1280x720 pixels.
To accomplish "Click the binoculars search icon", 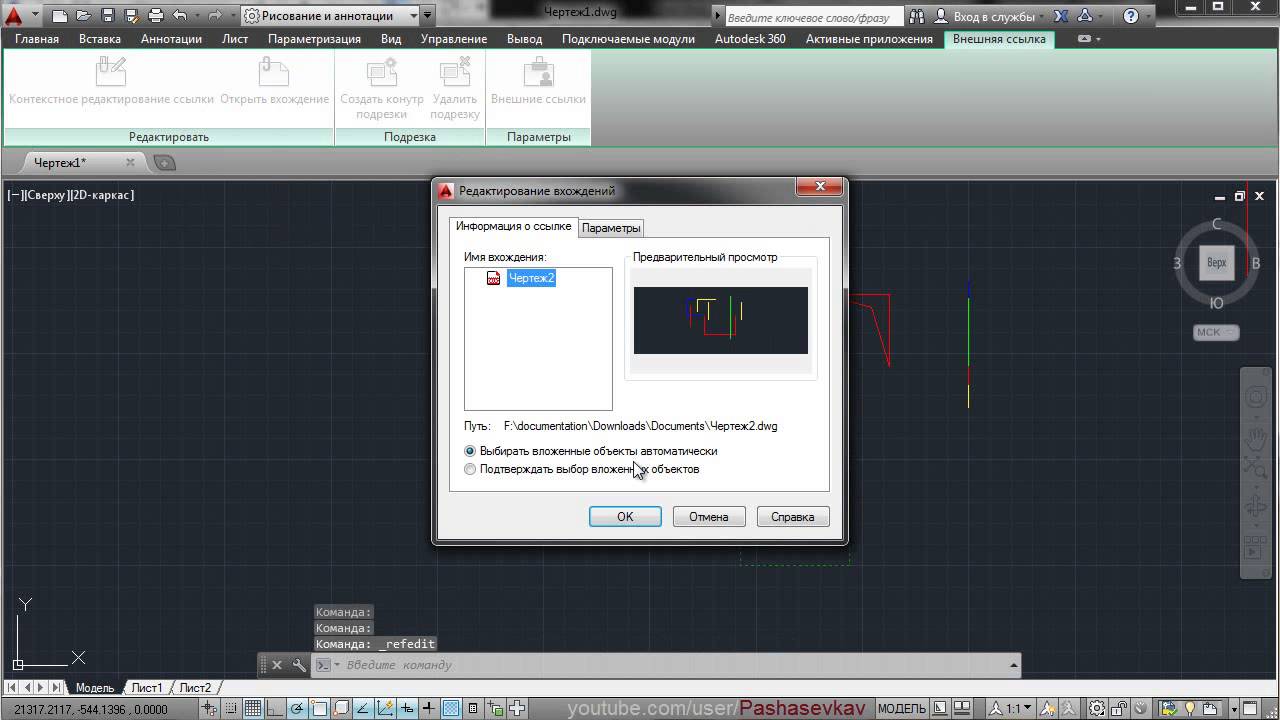I will (x=917, y=16).
